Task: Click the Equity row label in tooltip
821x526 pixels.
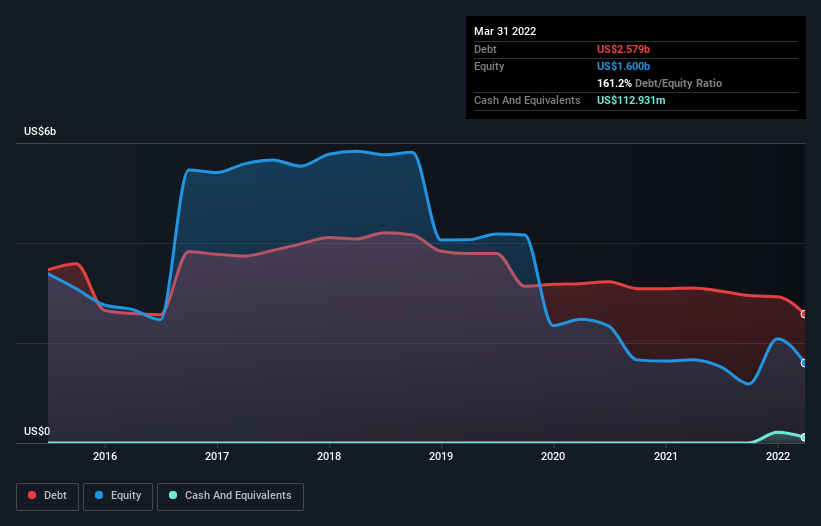Action: 489,66
